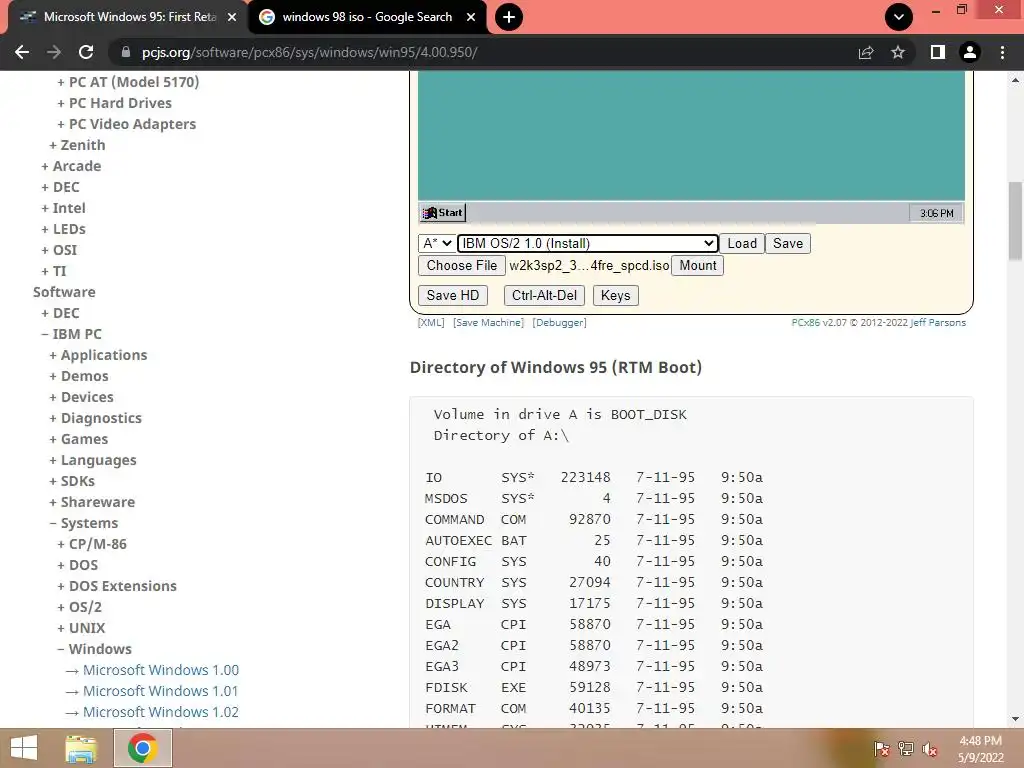1024x768 pixels.
Task: Send Ctrl-Alt-Del to the emulator
Action: (x=544, y=295)
